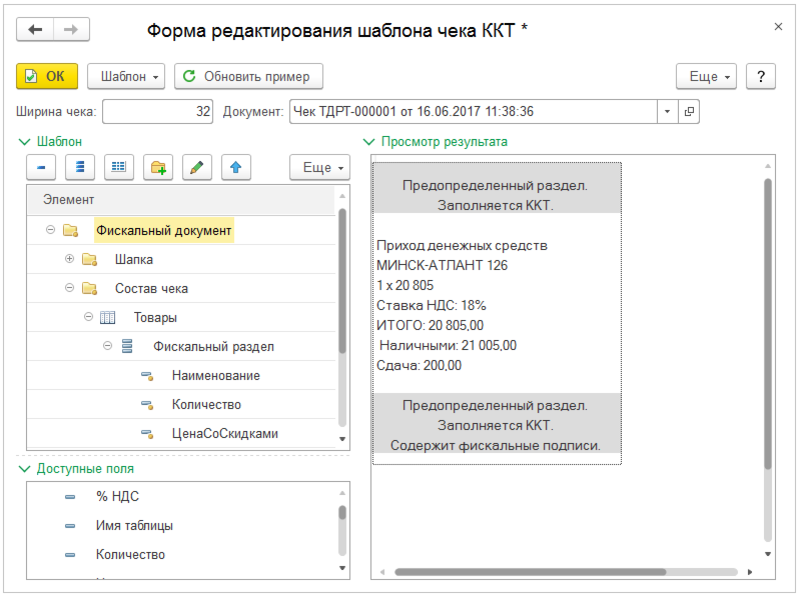Click the % НДС field icon

coord(70,497)
